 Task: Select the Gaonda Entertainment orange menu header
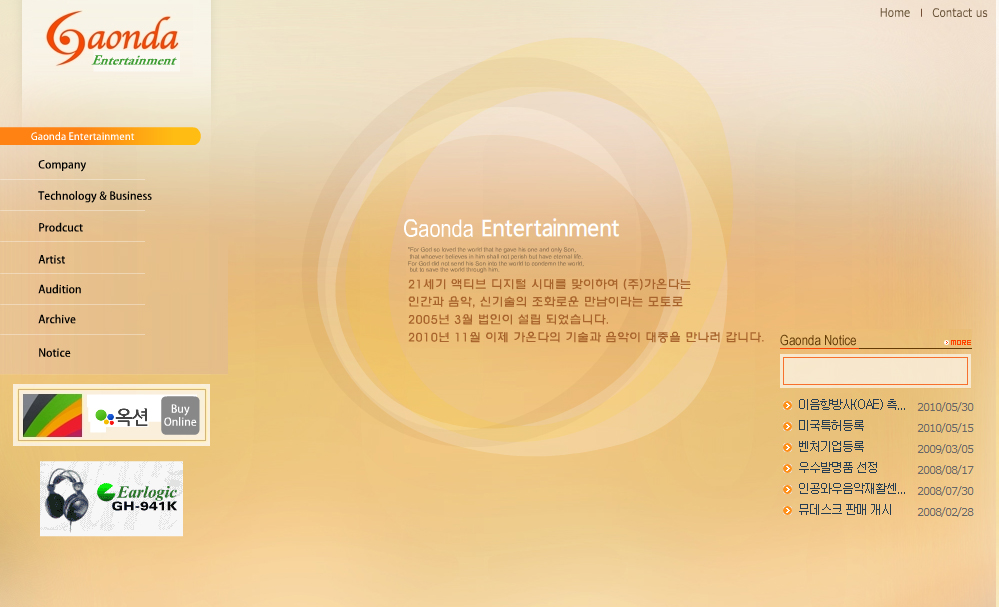tap(100, 136)
